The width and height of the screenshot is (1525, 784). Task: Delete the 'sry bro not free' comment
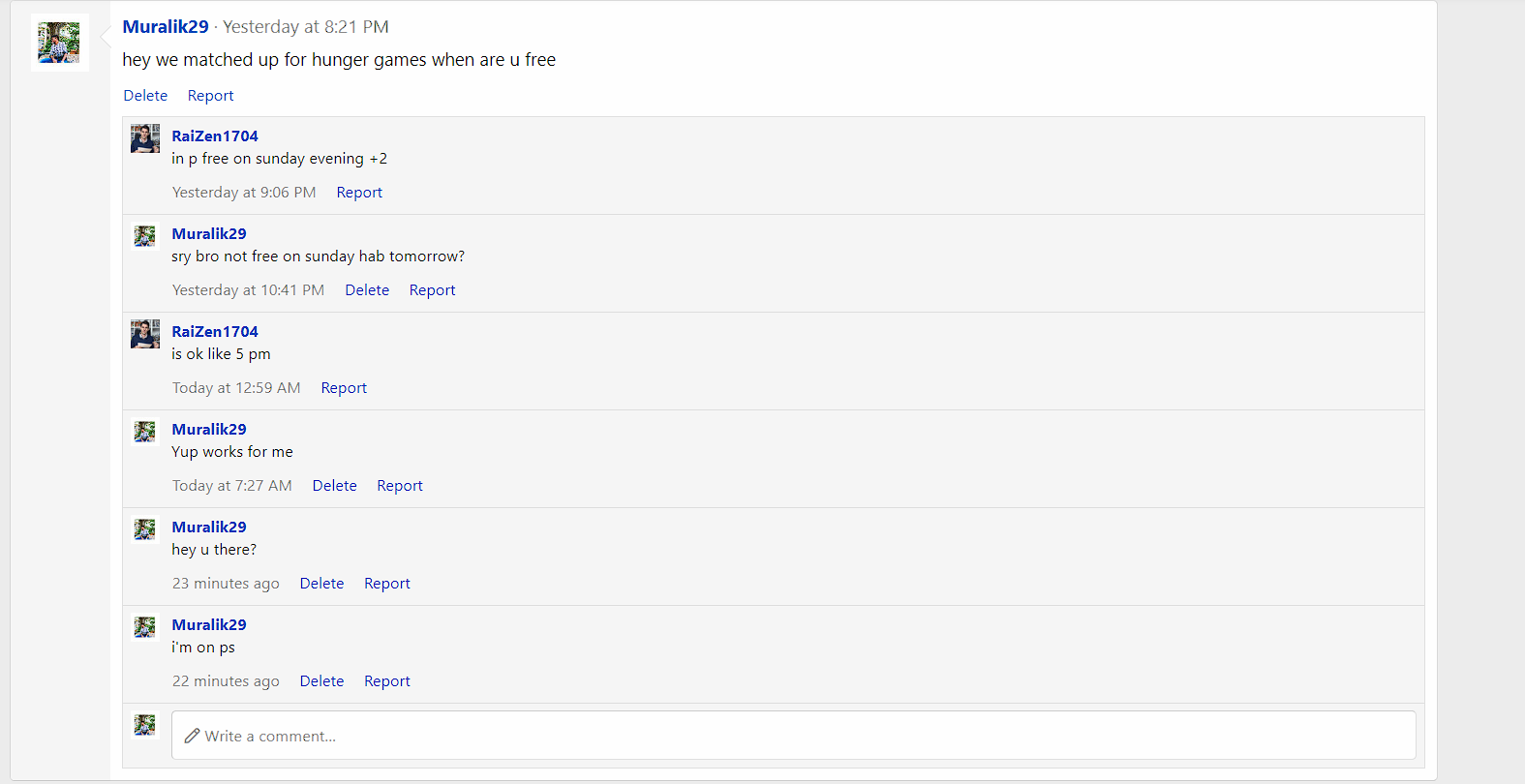tap(367, 290)
